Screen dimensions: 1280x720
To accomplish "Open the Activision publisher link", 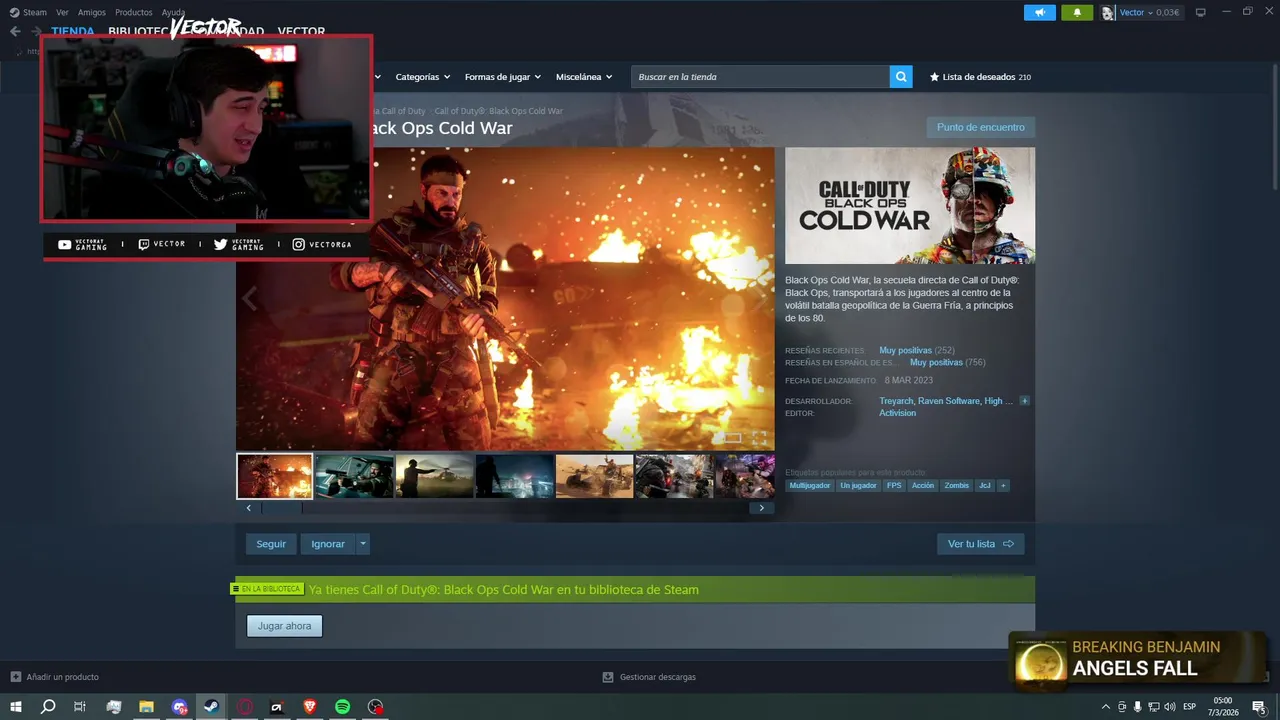I will pos(897,413).
